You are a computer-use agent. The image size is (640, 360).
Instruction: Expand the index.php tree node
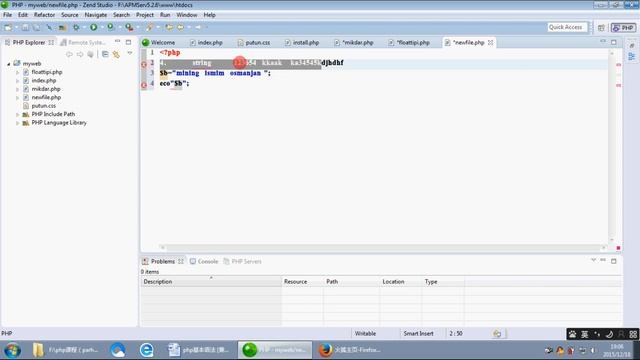tap(18, 81)
